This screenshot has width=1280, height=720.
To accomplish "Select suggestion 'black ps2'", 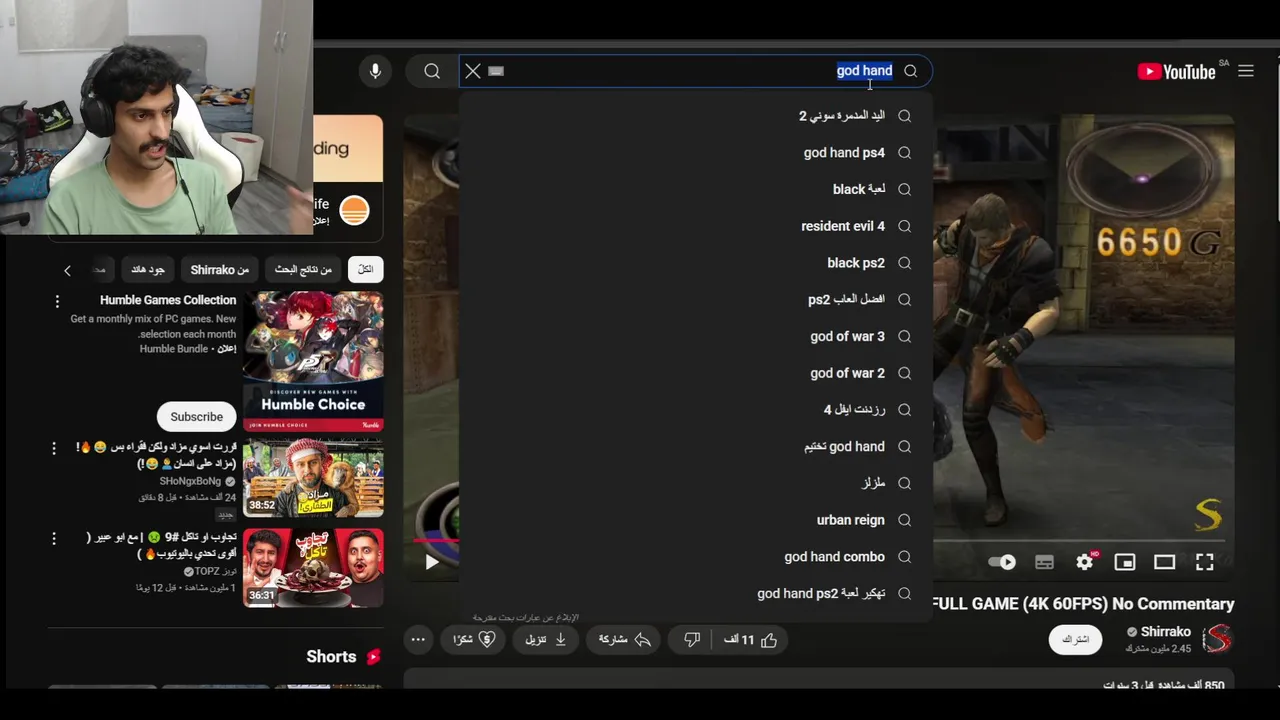I will [695, 263].
